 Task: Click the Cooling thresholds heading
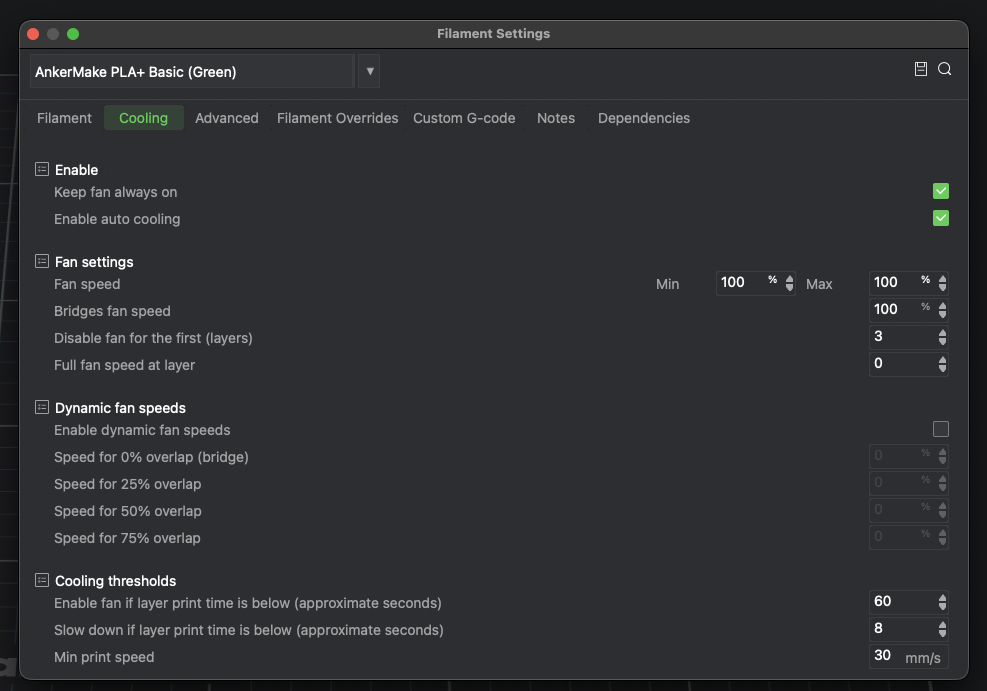click(x=115, y=581)
